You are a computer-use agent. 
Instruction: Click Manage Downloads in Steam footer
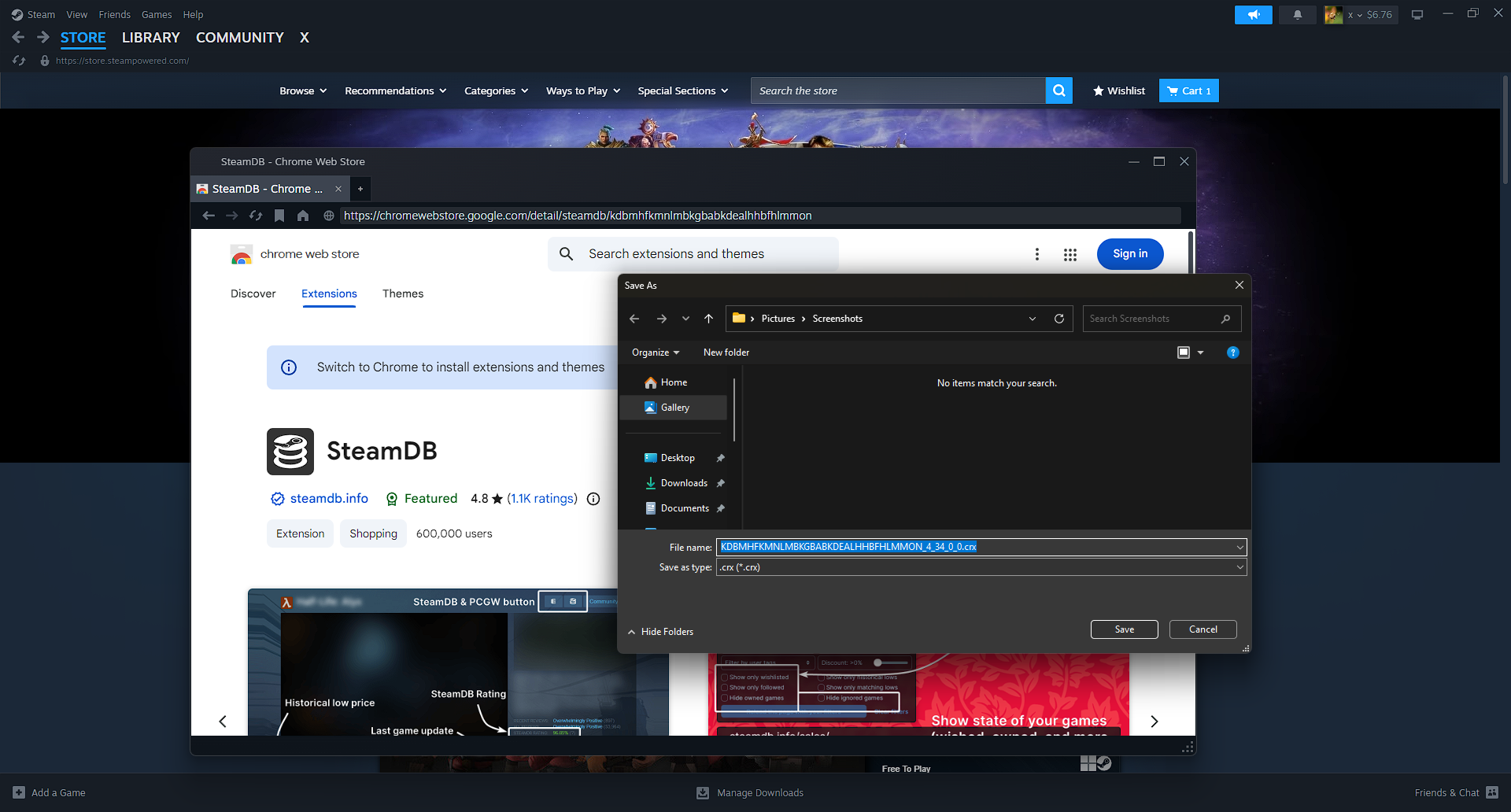750,793
